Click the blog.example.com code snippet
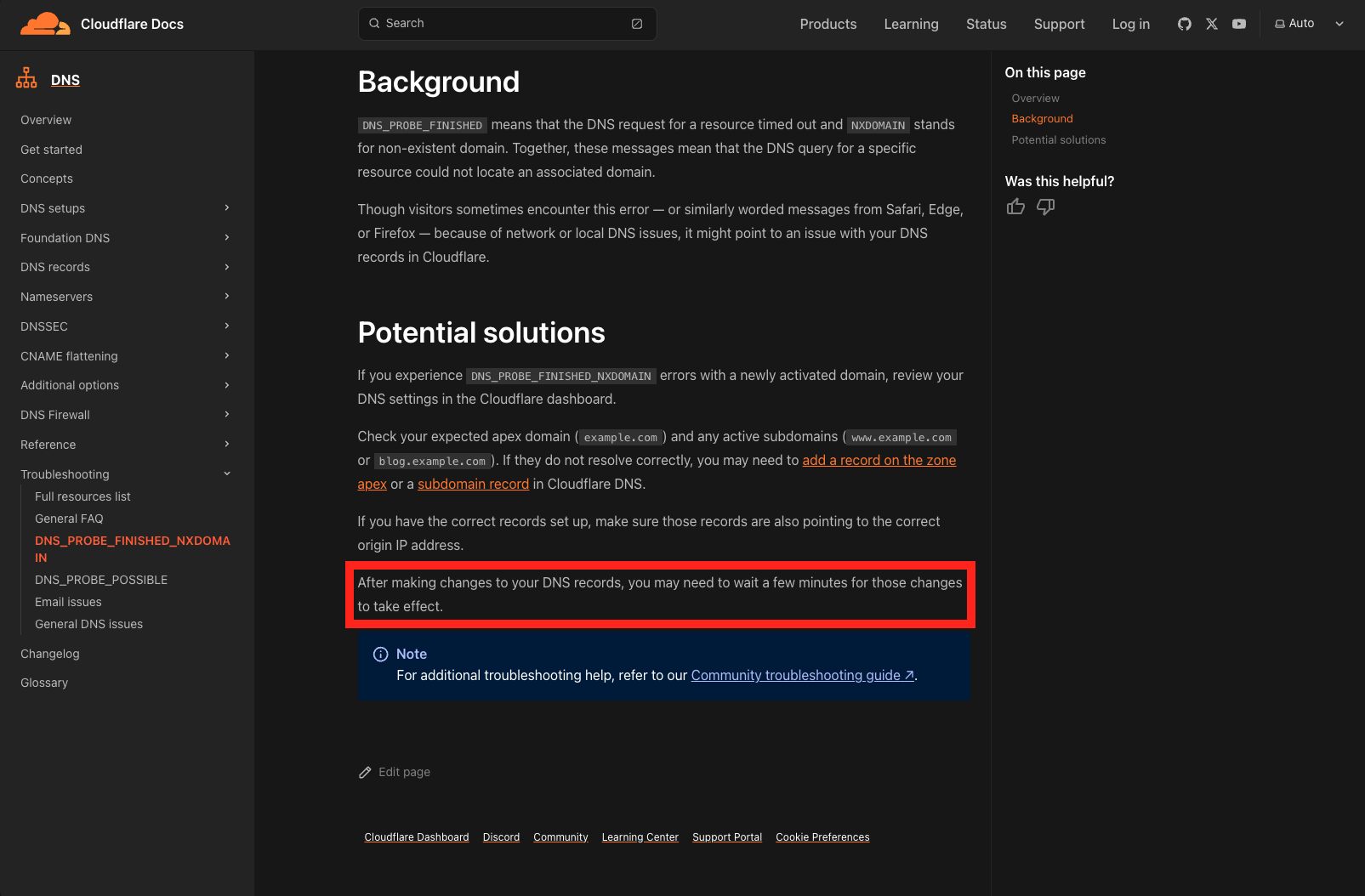The height and width of the screenshot is (896, 1365). 432,461
